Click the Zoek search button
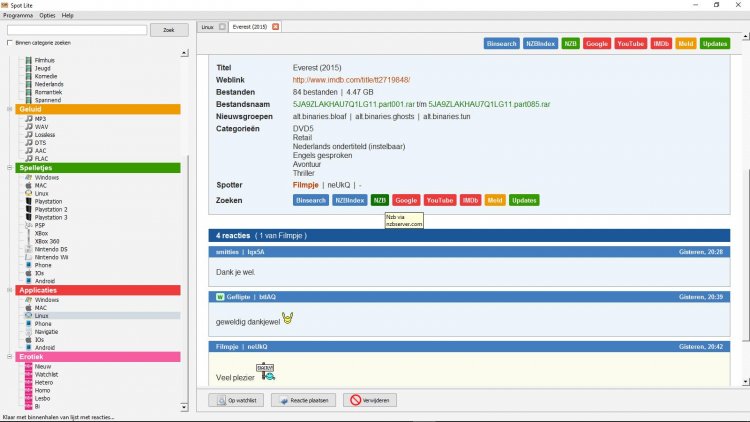750x422 pixels. tap(169, 30)
